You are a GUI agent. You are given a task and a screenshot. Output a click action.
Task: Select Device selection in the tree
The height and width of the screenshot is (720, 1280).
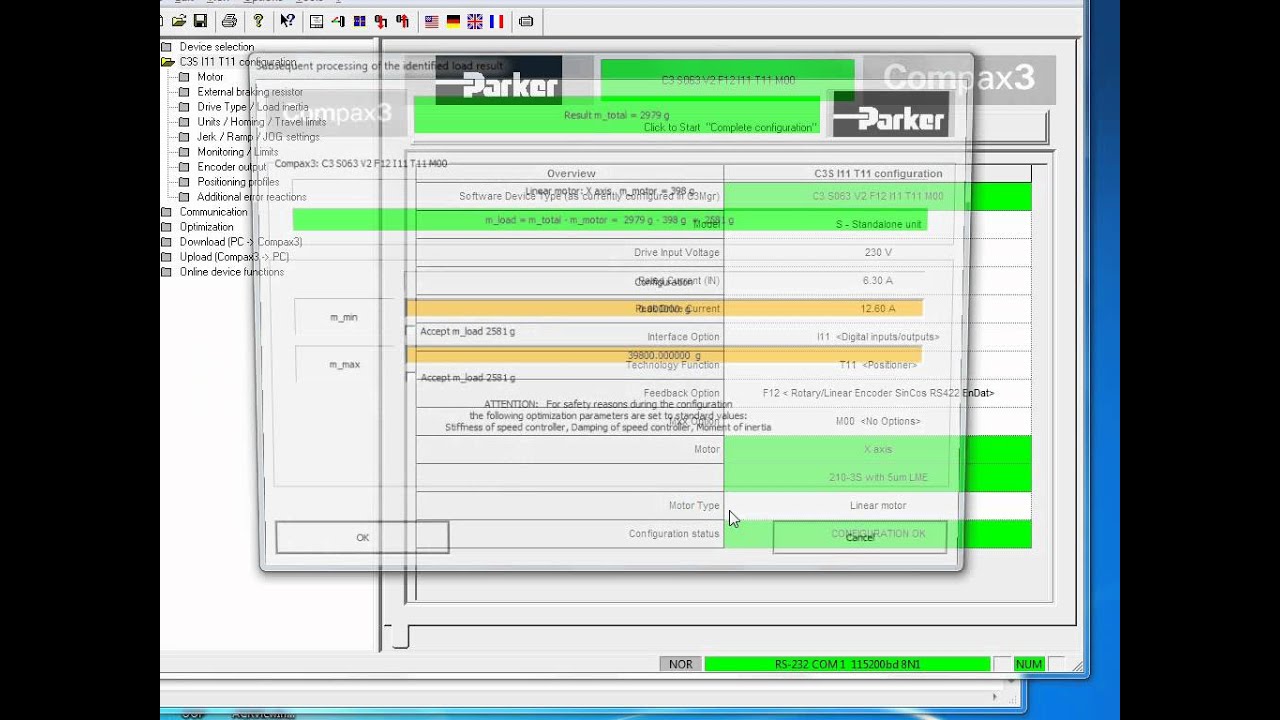[x=216, y=47]
